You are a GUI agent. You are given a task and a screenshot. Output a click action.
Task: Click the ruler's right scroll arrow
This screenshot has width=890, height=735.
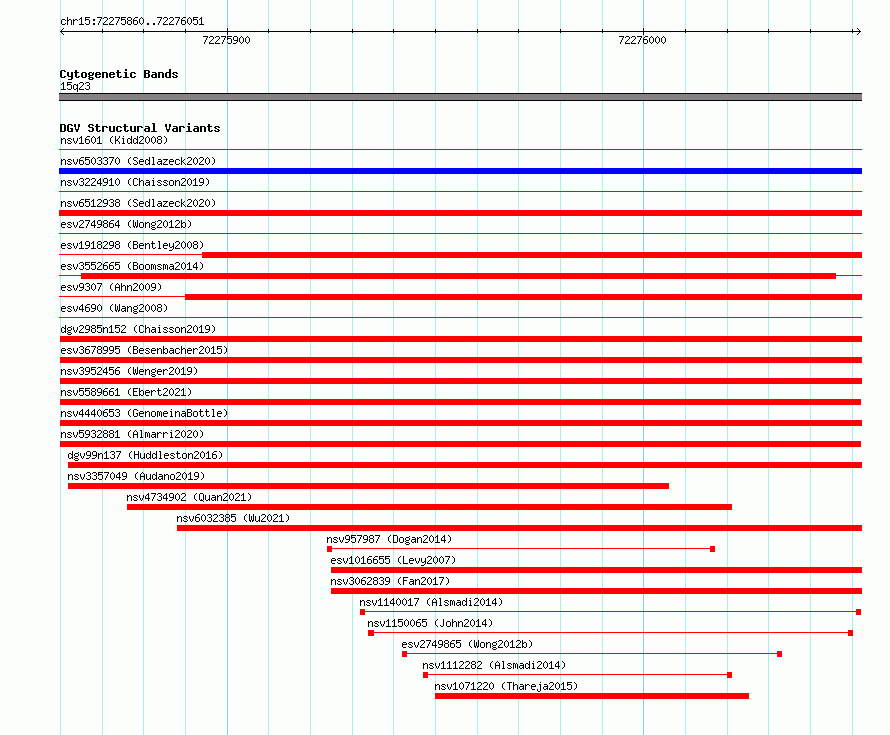[858, 31]
